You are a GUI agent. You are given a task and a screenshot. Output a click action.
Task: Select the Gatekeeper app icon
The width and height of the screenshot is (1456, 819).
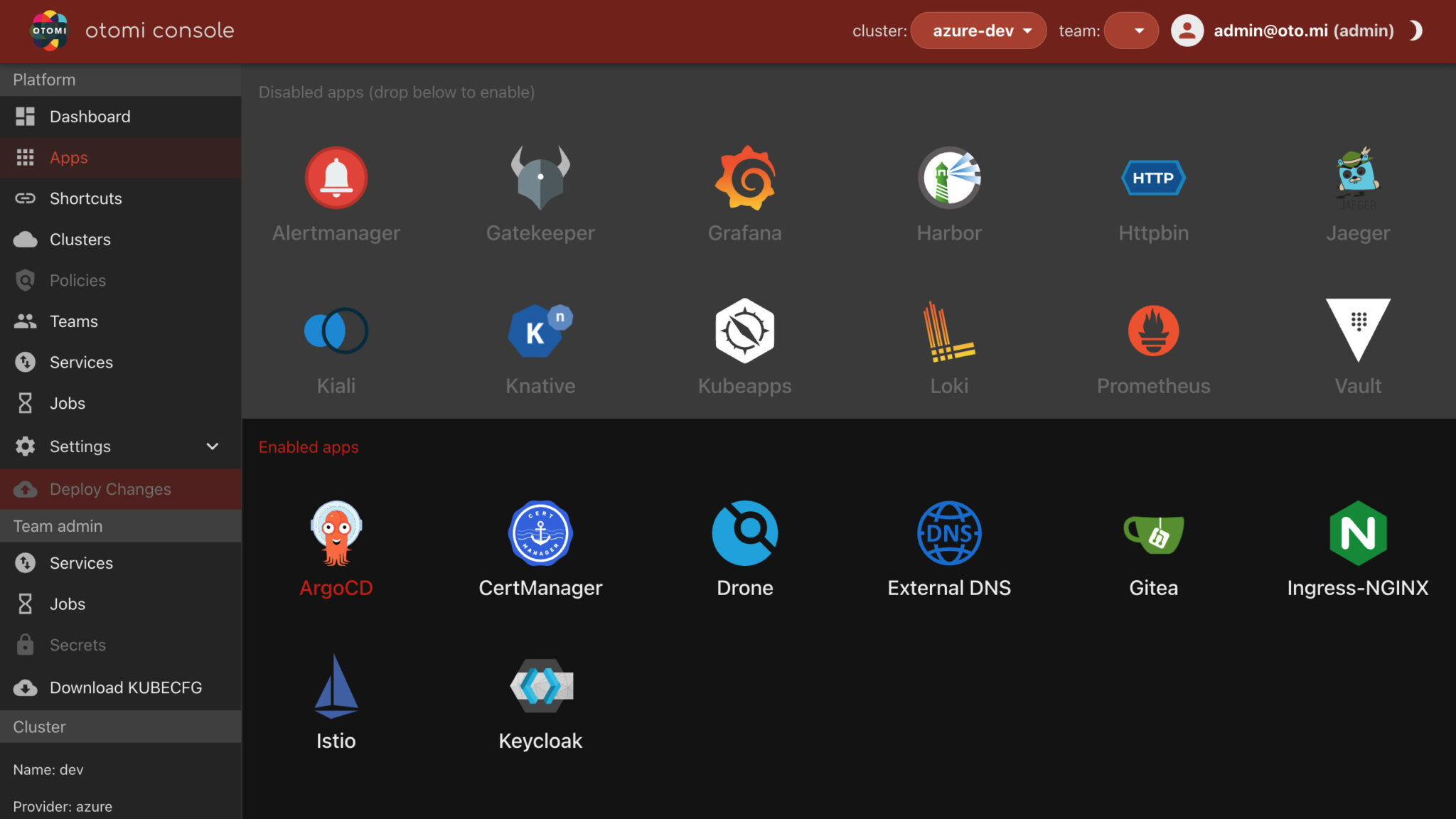pos(540,178)
